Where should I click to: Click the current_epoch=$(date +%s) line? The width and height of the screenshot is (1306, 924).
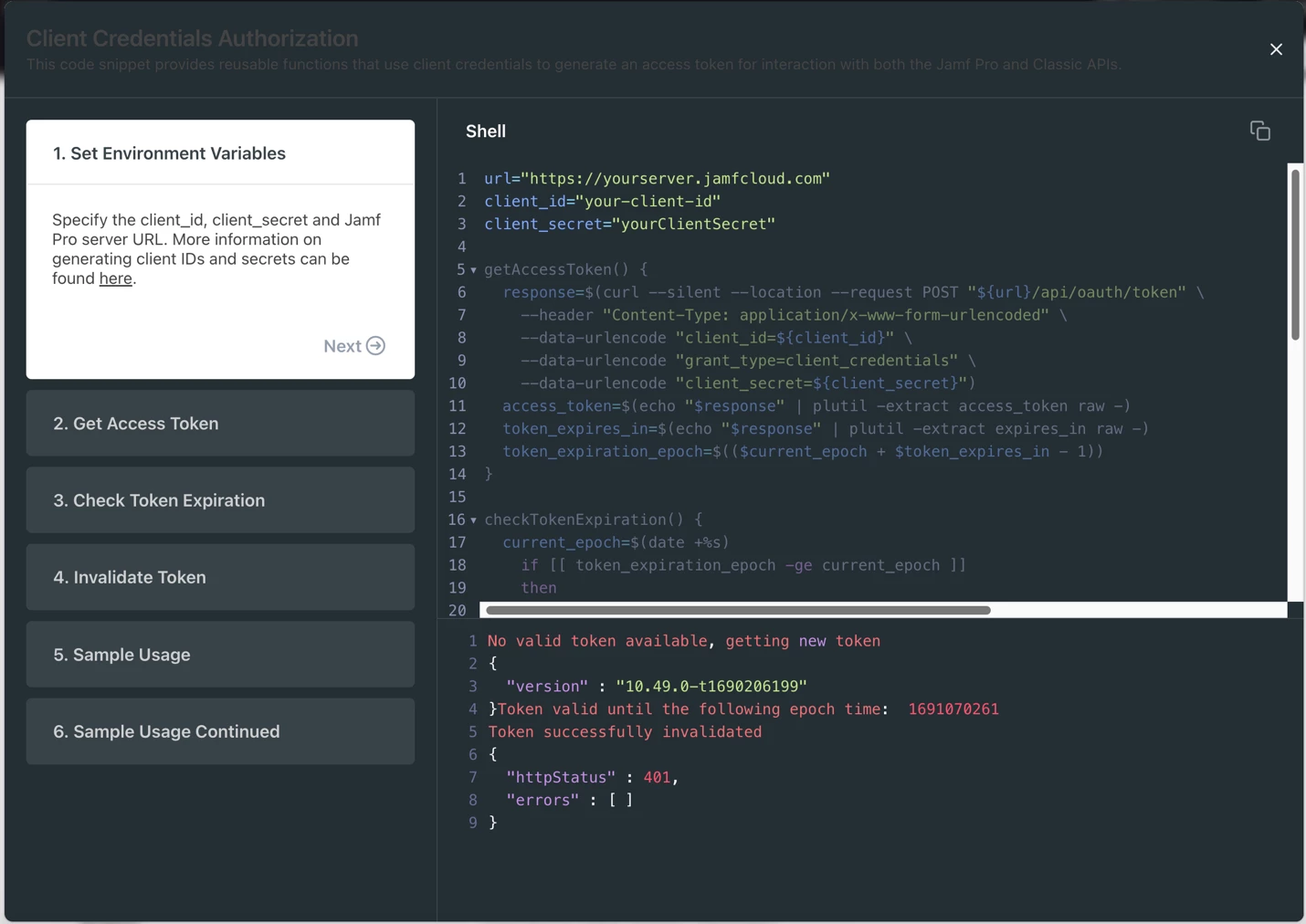click(x=616, y=542)
